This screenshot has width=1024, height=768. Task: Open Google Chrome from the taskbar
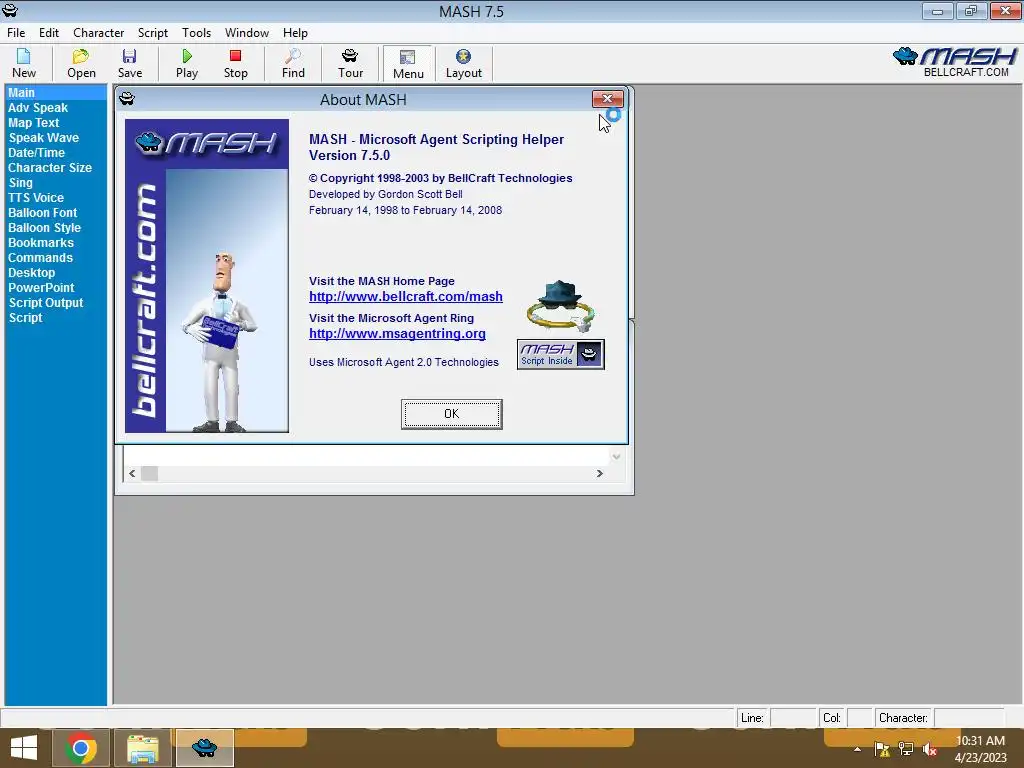click(81, 748)
